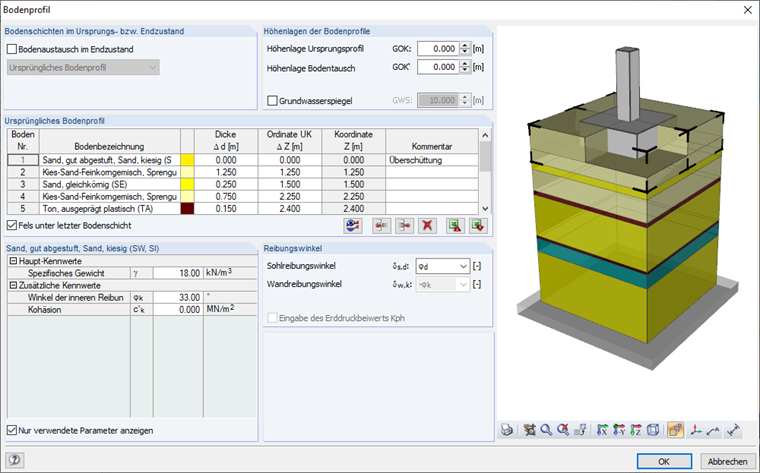
Task: Click the import soil layer icon with left red arrow
Action: 381,226
